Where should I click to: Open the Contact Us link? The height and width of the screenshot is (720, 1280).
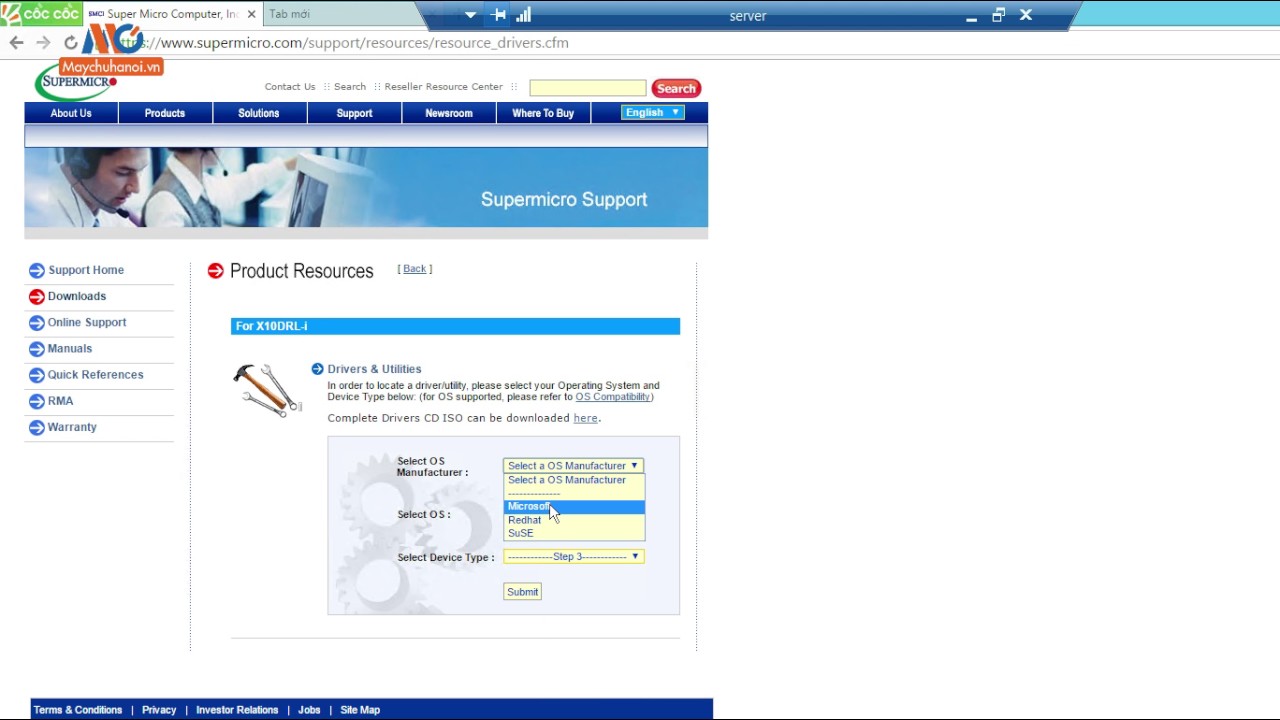290,87
